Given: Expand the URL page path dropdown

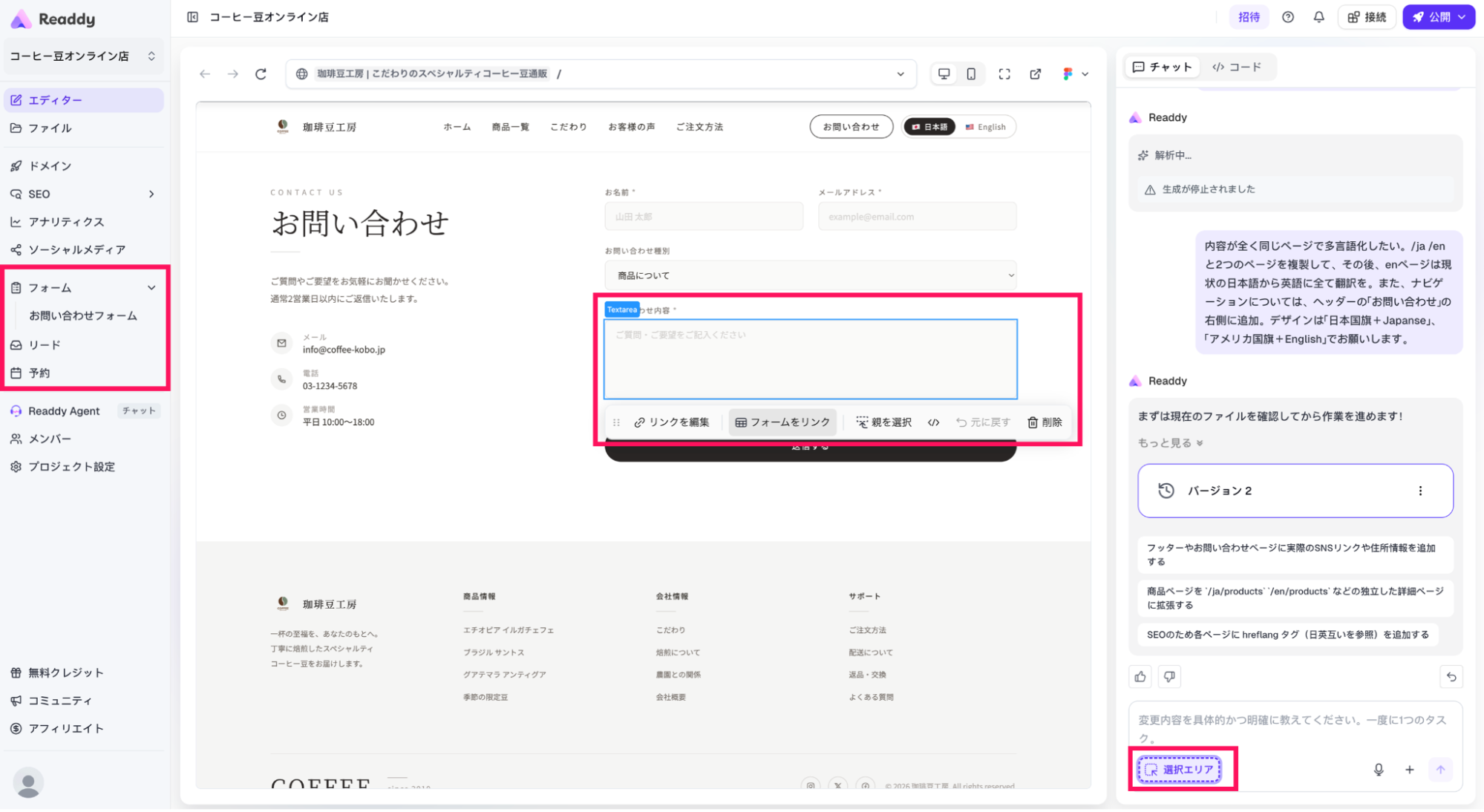Looking at the screenshot, I should click(900, 74).
